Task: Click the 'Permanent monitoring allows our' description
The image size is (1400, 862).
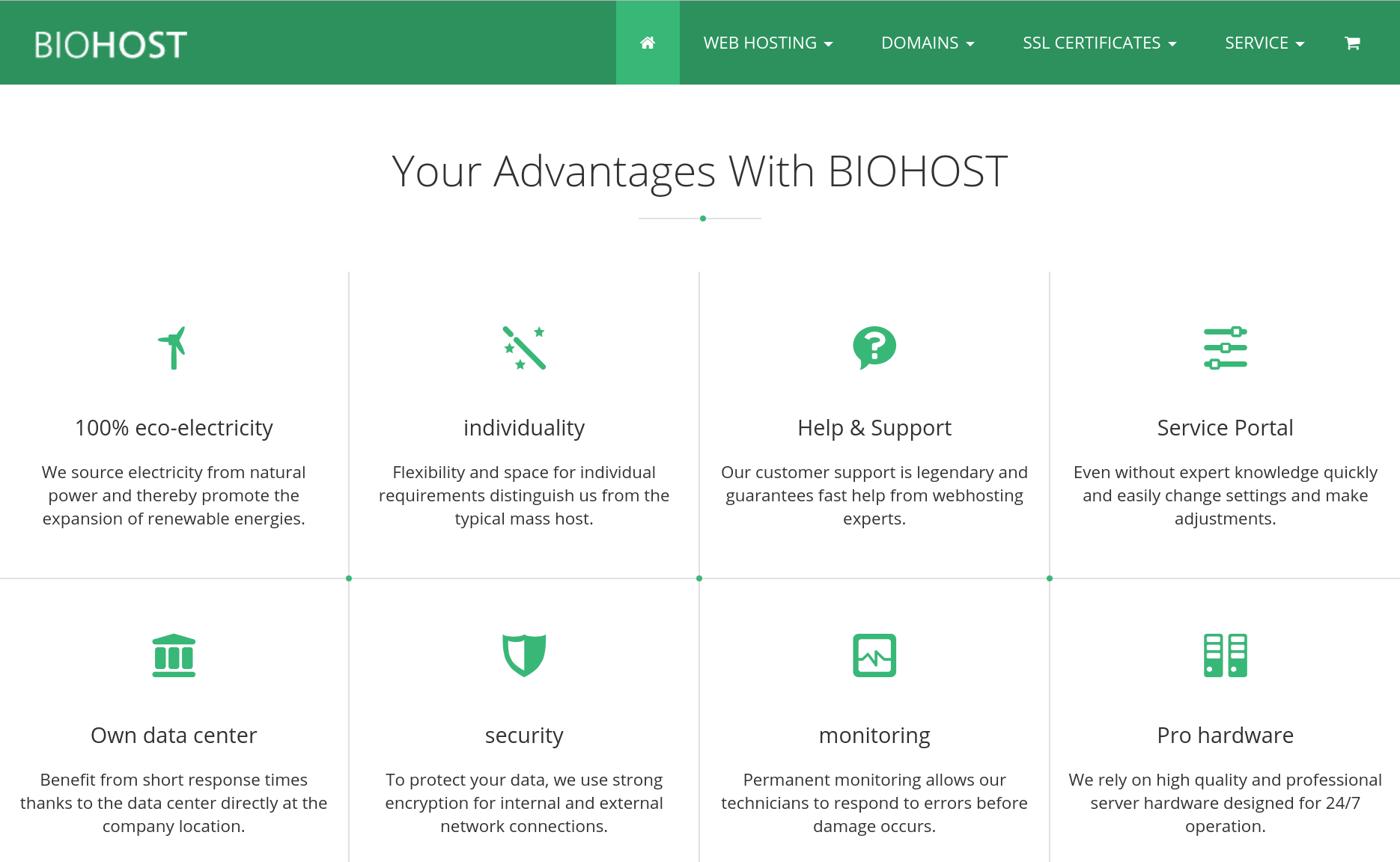Action: pyautogui.click(x=874, y=803)
